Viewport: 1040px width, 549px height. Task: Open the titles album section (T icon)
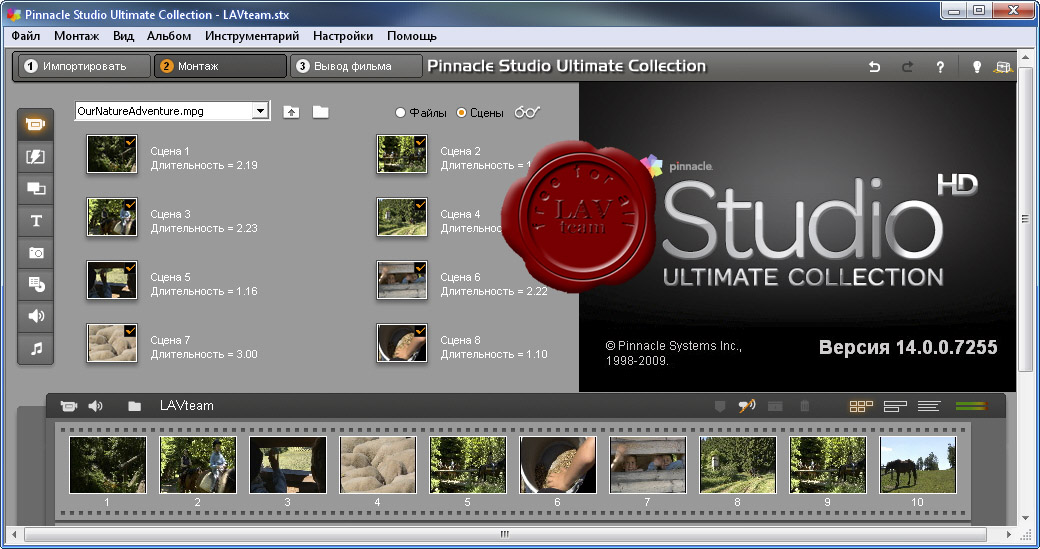[35, 220]
